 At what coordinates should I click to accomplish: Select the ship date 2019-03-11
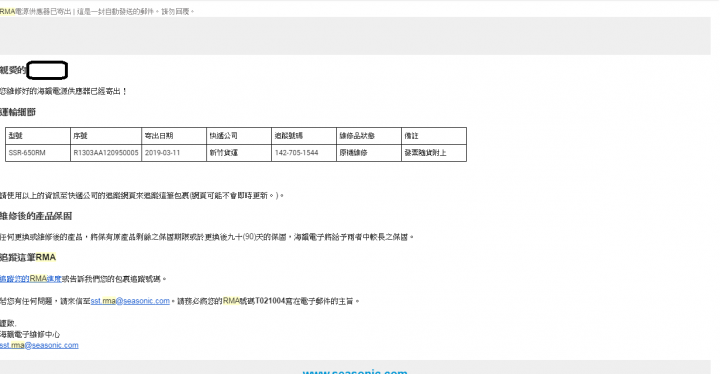[x=174, y=153]
